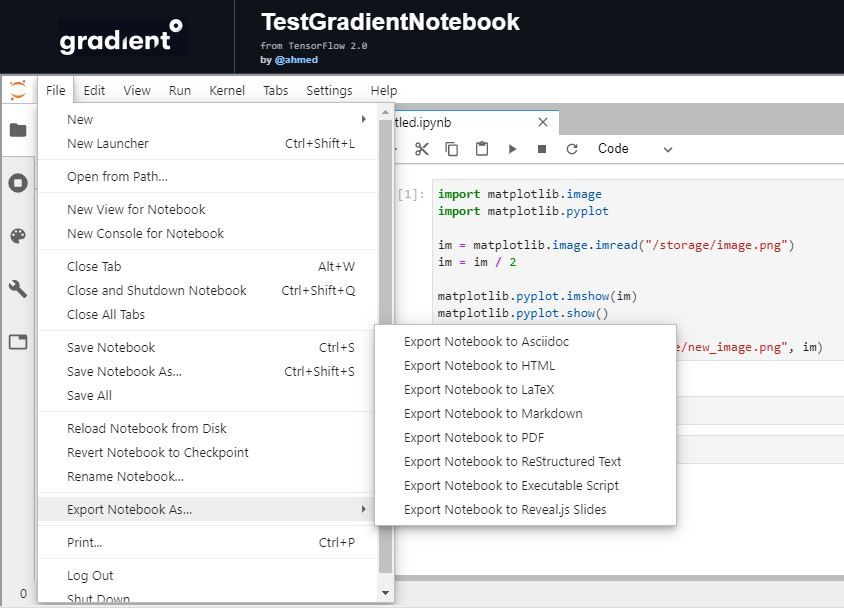The height and width of the screenshot is (611, 844).
Task: Close the notebook tab X
Action: pos(543,122)
